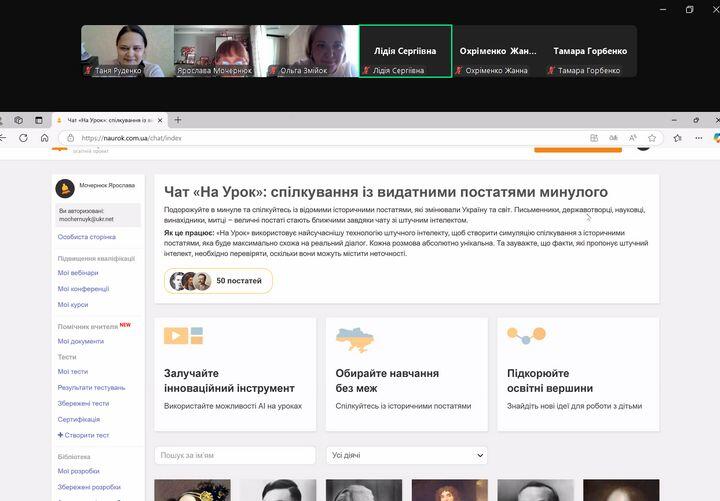This screenshot has height=501, width=720.
Task: Select the Охріменко Жанна participant tile
Action: (x=498, y=51)
